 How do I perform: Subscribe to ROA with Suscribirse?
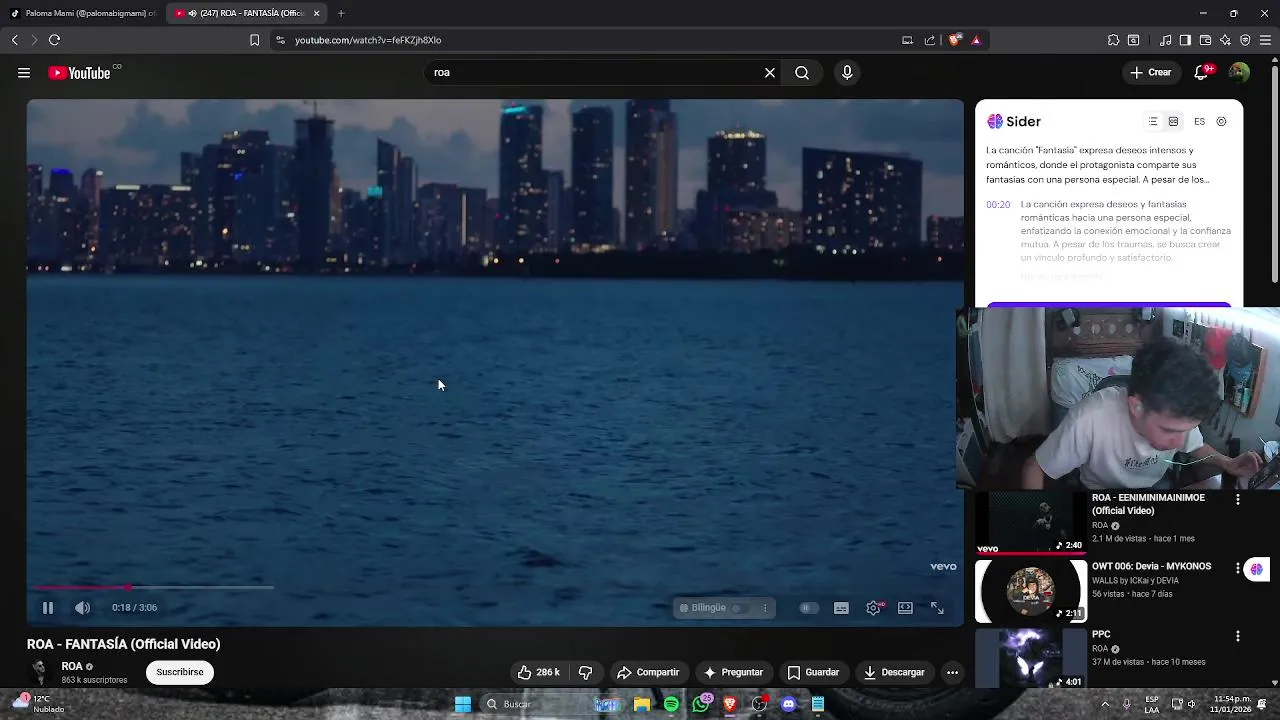pos(180,673)
